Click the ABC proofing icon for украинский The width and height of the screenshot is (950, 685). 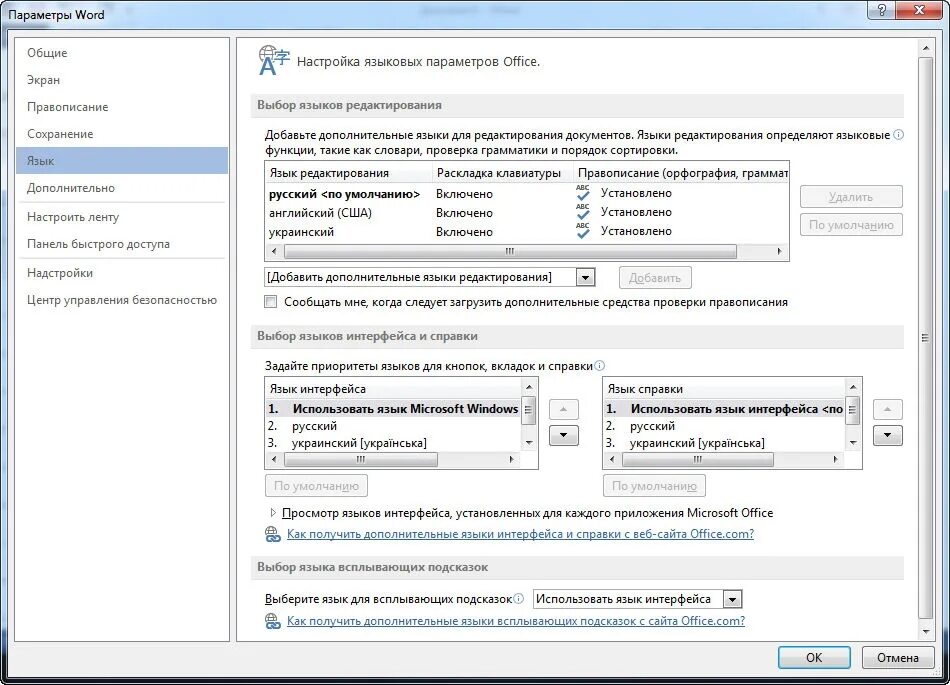click(583, 230)
